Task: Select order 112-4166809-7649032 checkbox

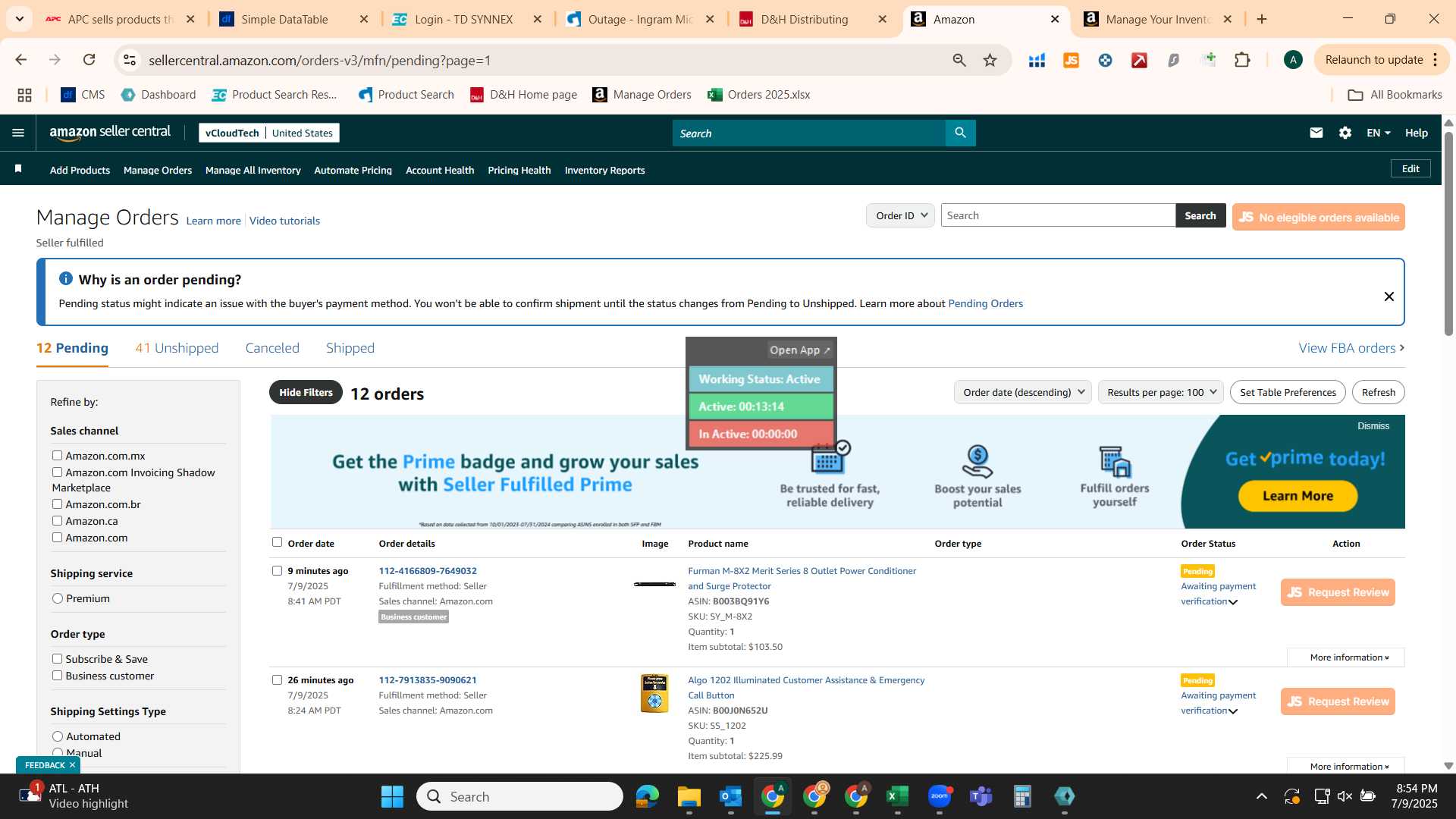Action: click(x=277, y=570)
